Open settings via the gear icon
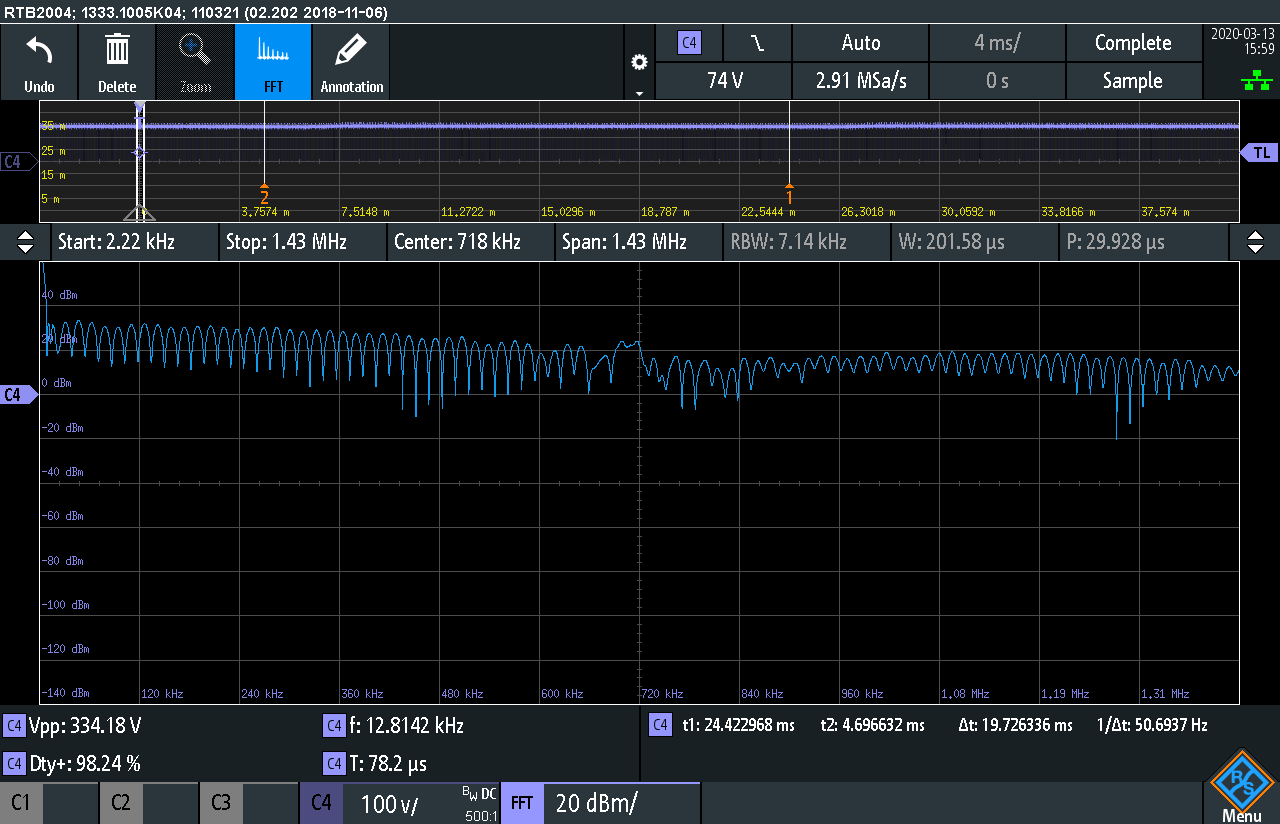The image size is (1280, 824). pyautogui.click(x=639, y=62)
